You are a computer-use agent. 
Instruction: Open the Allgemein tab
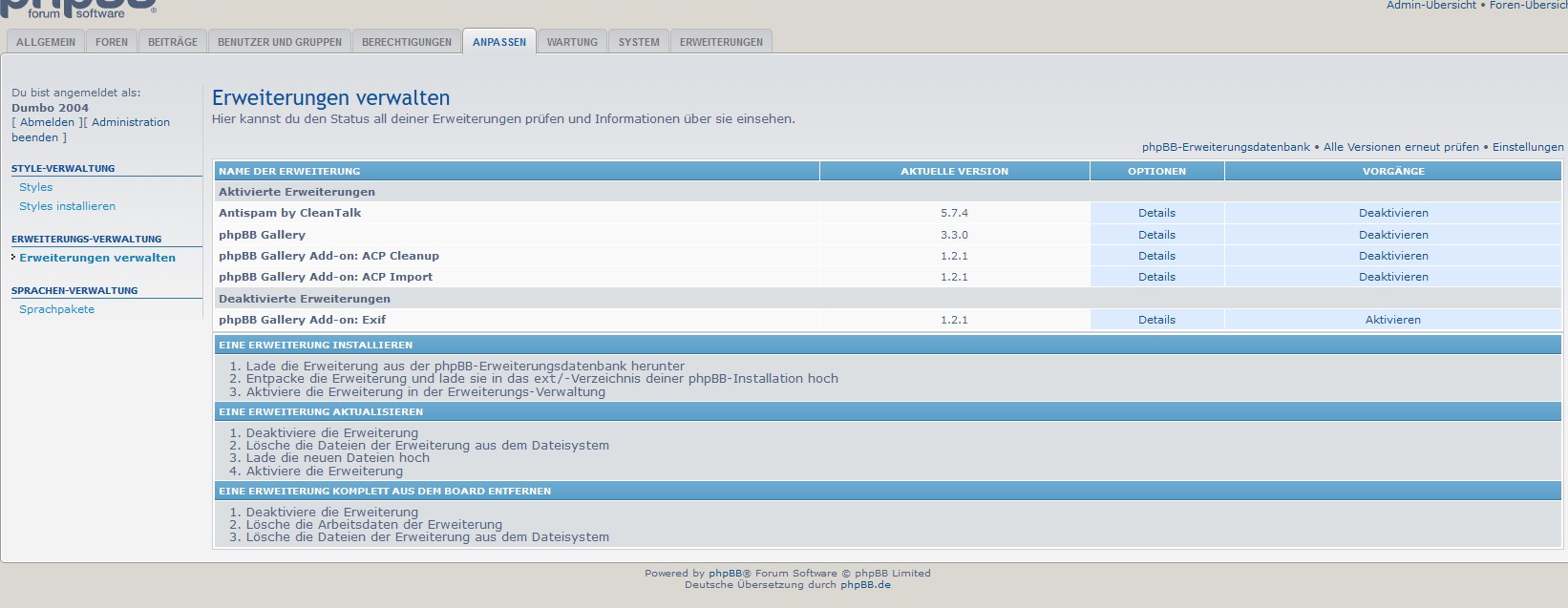click(46, 42)
